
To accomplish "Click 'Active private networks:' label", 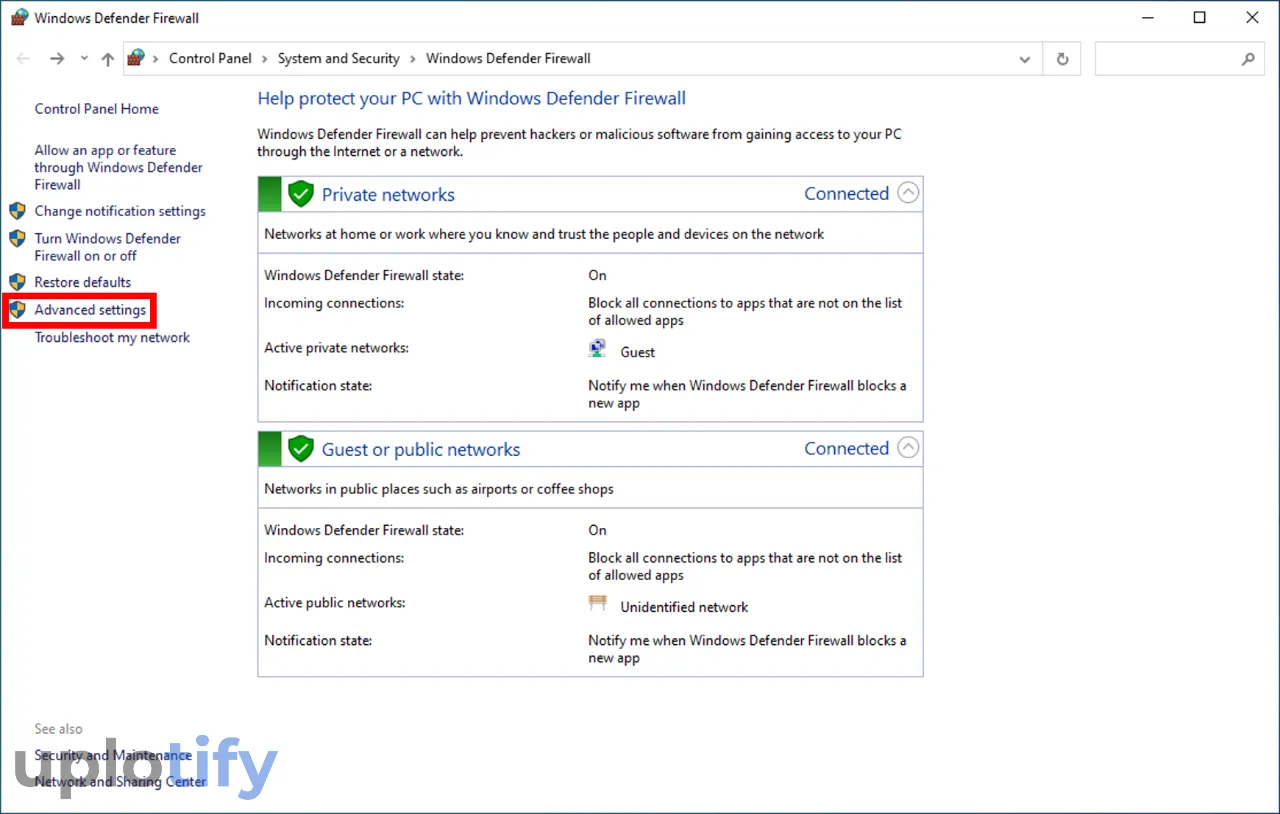I will tap(336, 348).
